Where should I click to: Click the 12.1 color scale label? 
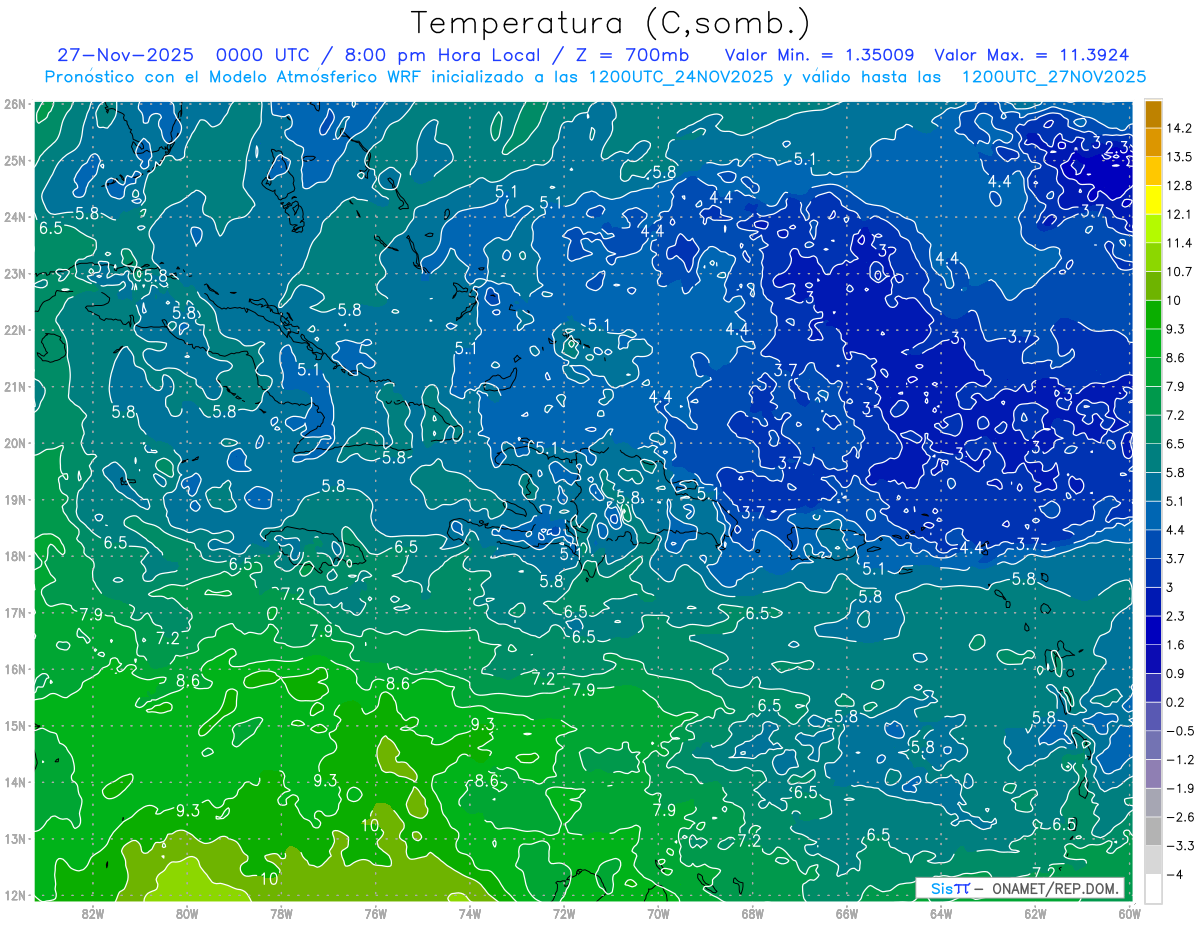coord(1179,214)
